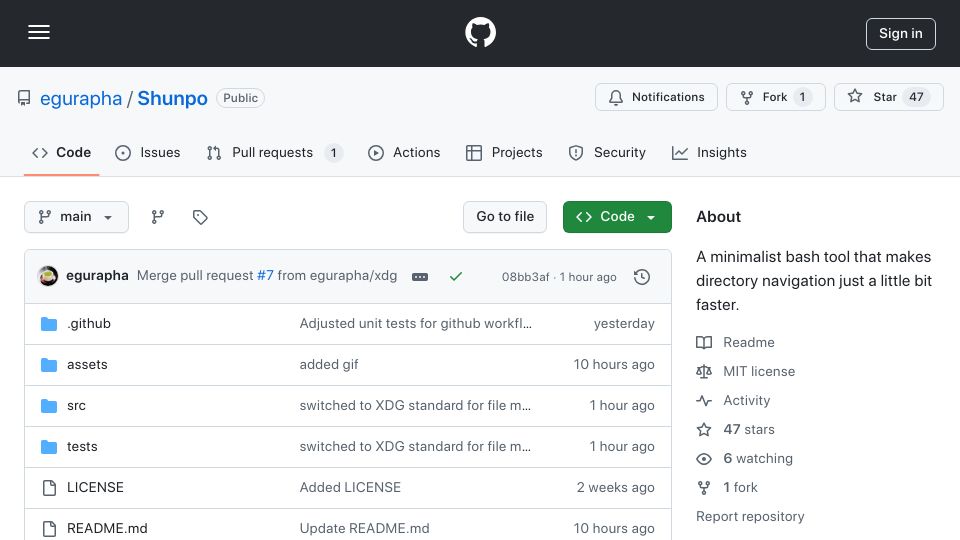Screen dimensions: 960x540
Task: Switch to the Code tab
Action: point(61,152)
